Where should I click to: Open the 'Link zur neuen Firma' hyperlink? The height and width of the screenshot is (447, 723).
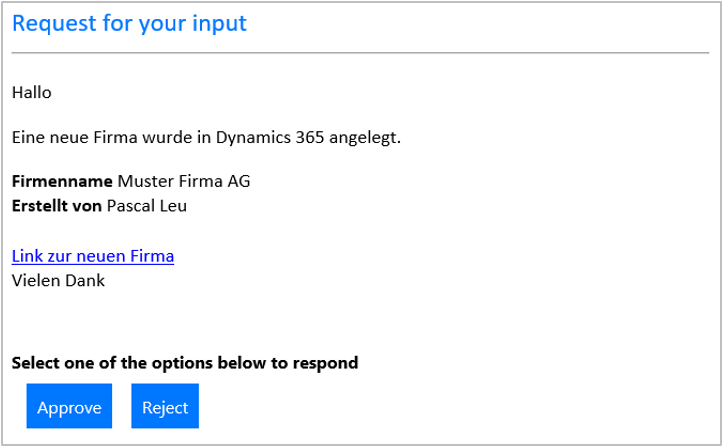[x=93, y=256]
